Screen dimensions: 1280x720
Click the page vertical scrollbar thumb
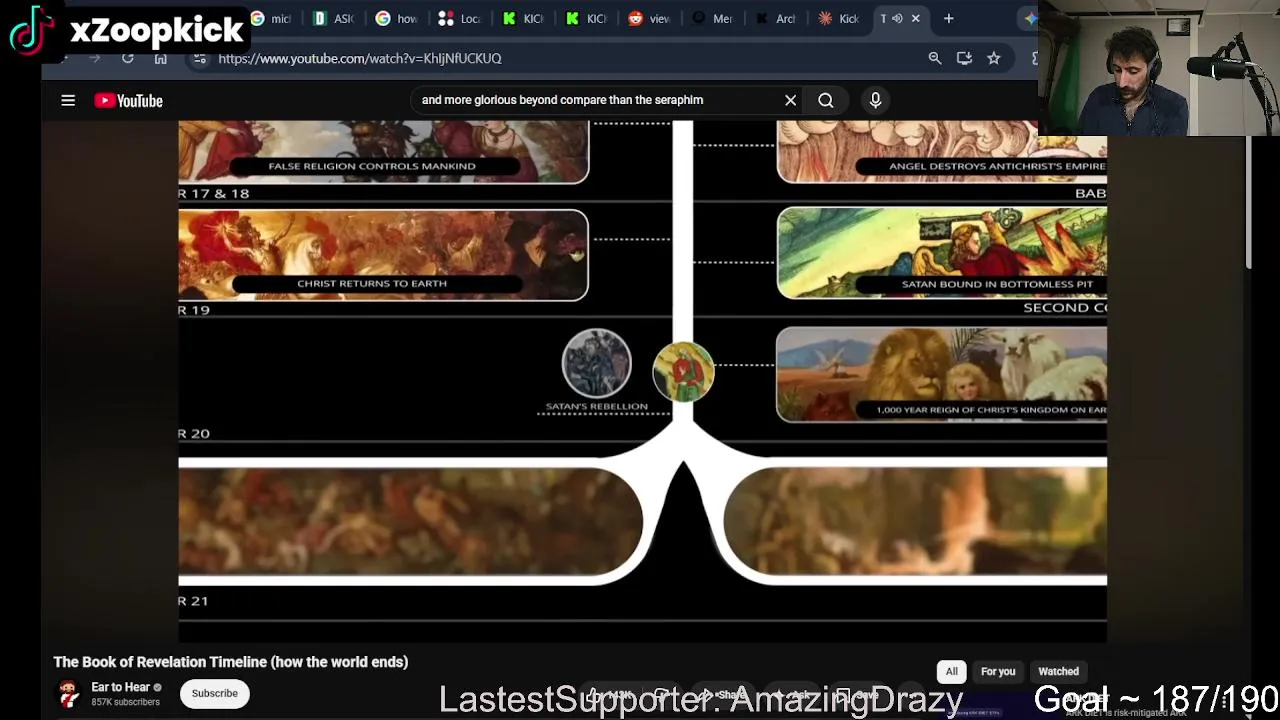click(x=1250, y=203)
